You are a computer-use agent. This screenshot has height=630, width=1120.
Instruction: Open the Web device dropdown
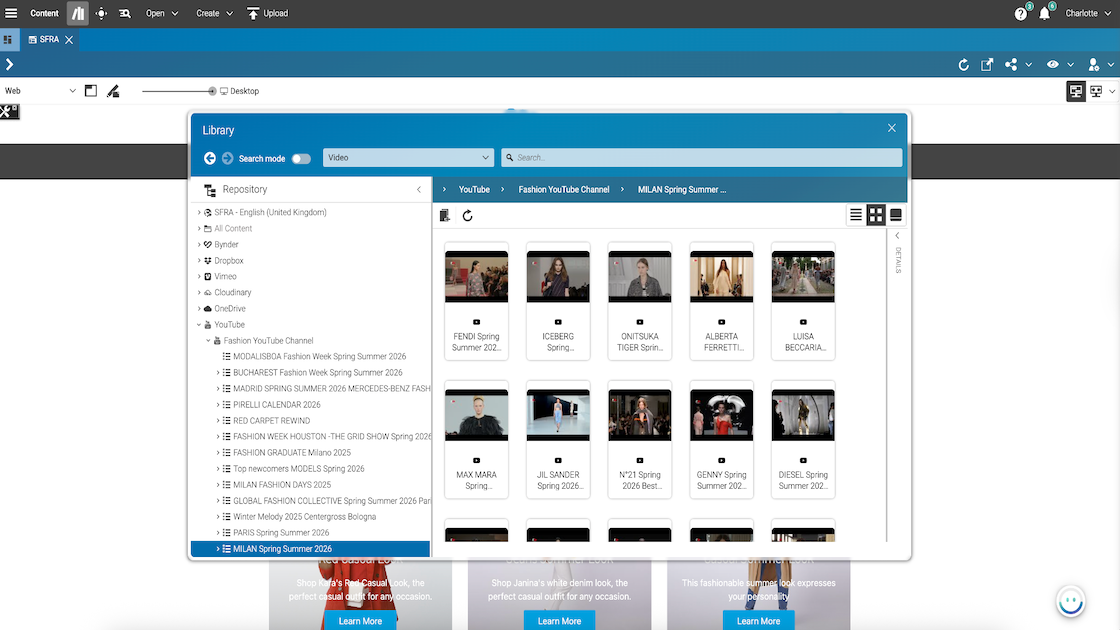[40, 91]
